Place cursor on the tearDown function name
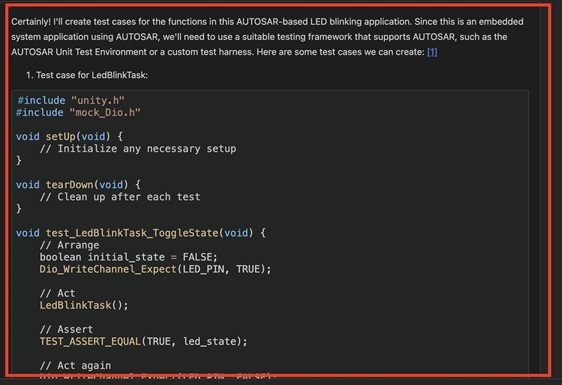Screen dimensions: 562x385 (70, 185)
